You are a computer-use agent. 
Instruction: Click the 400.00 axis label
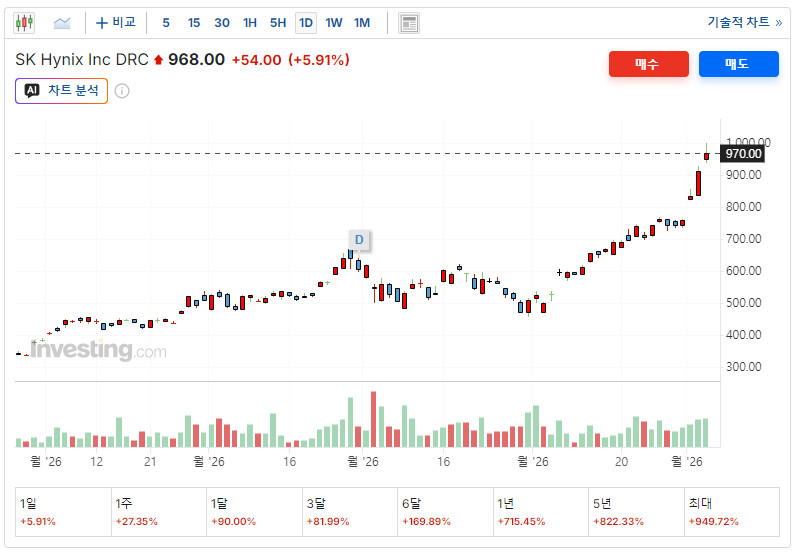click(x=743, y=335)
